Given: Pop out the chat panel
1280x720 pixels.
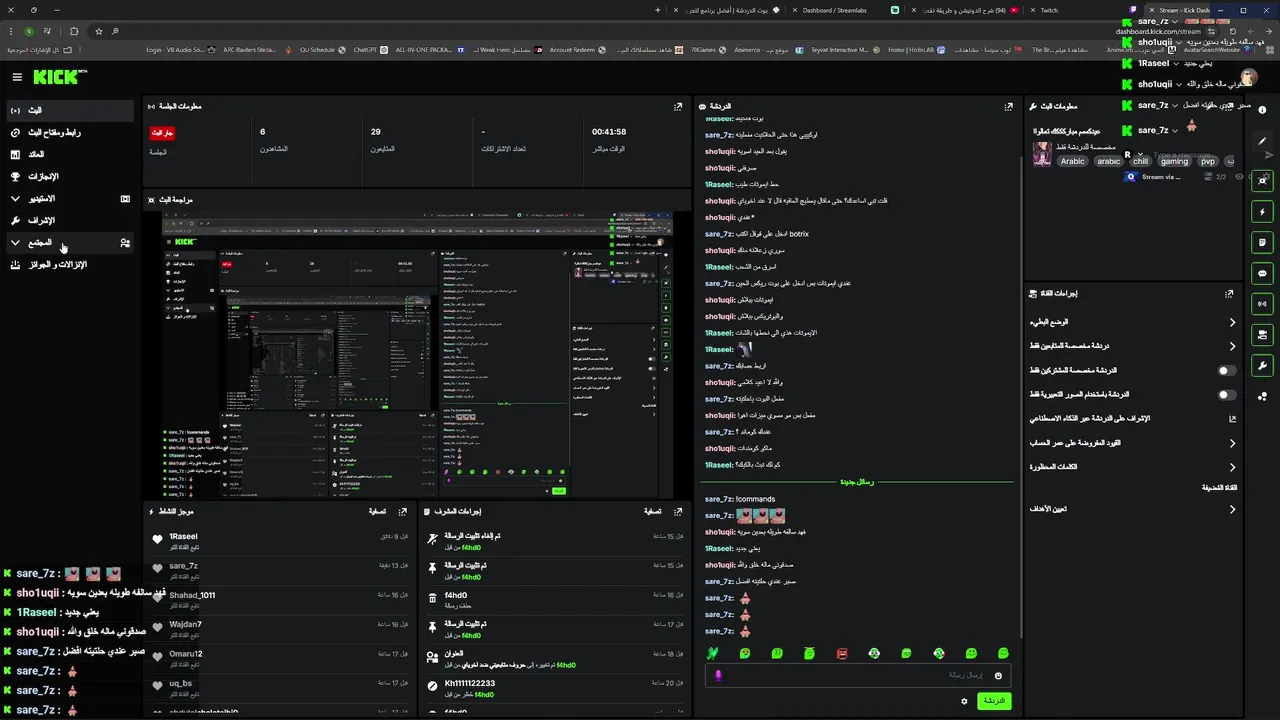Looking at the screenshot, I should [x=1008, y=106].
